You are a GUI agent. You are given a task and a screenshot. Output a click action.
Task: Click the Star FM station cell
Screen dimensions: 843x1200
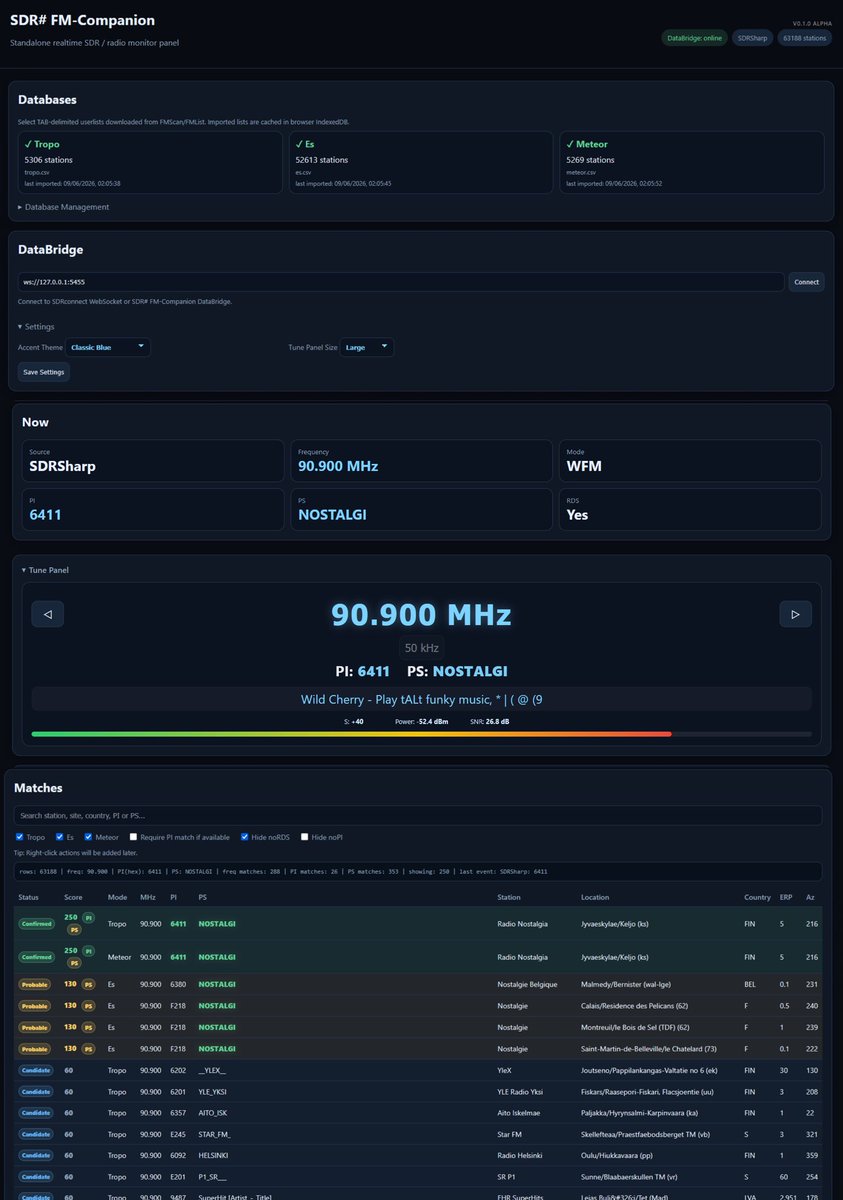(x=511, y=1134)
